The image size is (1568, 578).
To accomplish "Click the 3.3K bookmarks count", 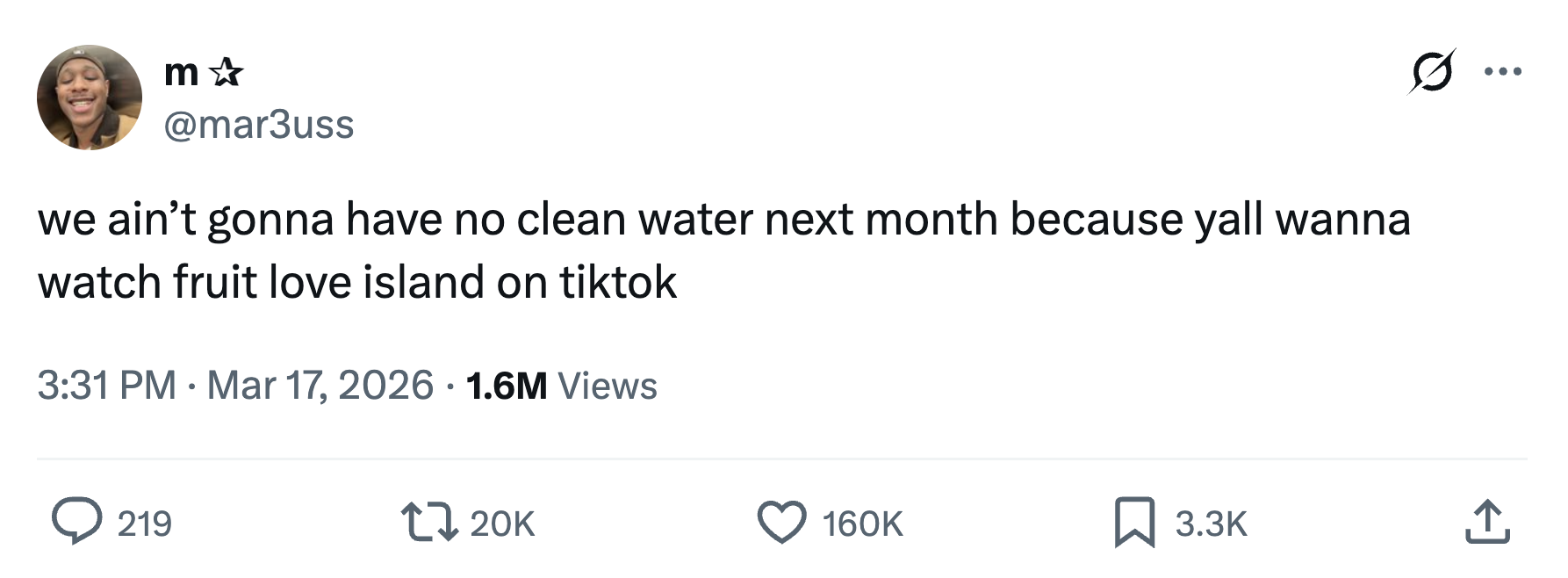I will click(1211, 524).
